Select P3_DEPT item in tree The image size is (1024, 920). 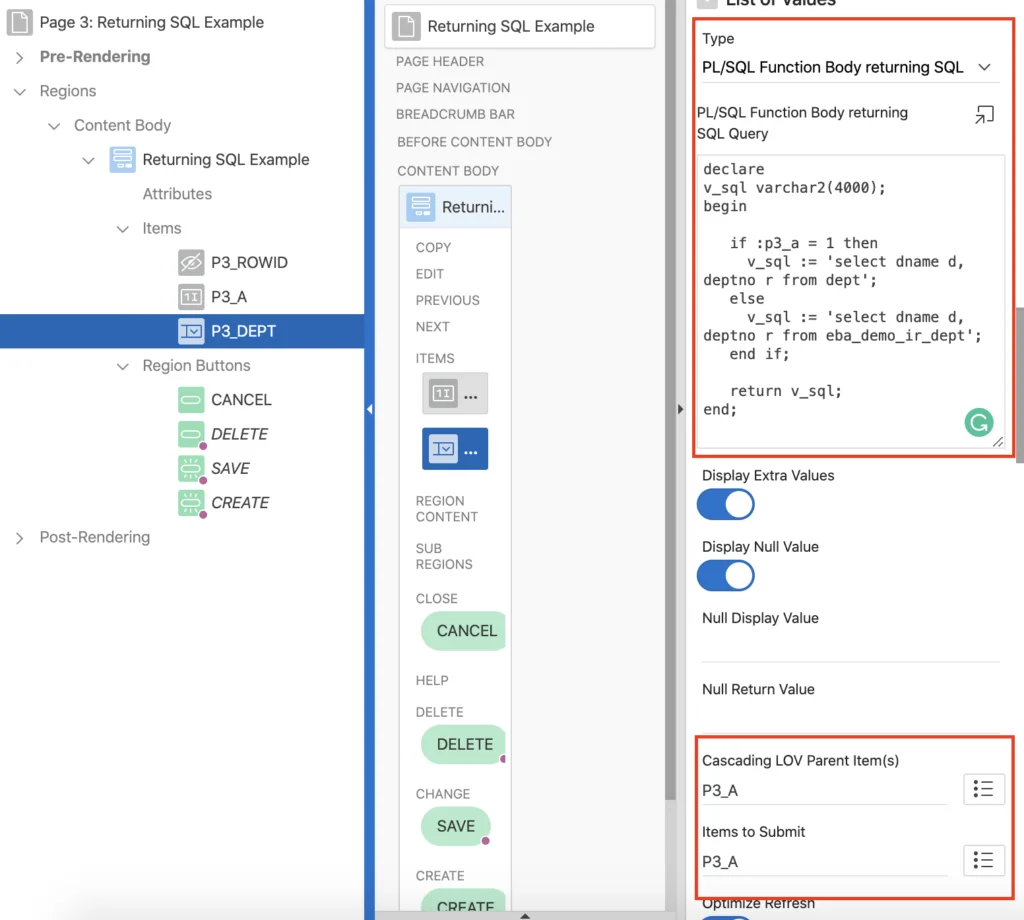(243, 331)
